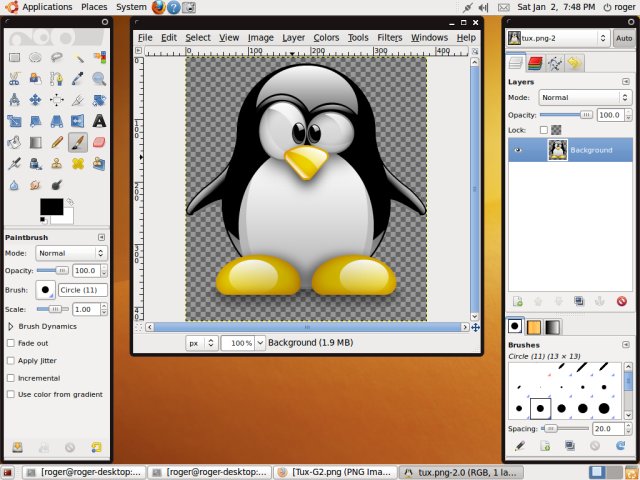
Task: Open the Layers panel configuration menu arrow
Action: point(626,82)
